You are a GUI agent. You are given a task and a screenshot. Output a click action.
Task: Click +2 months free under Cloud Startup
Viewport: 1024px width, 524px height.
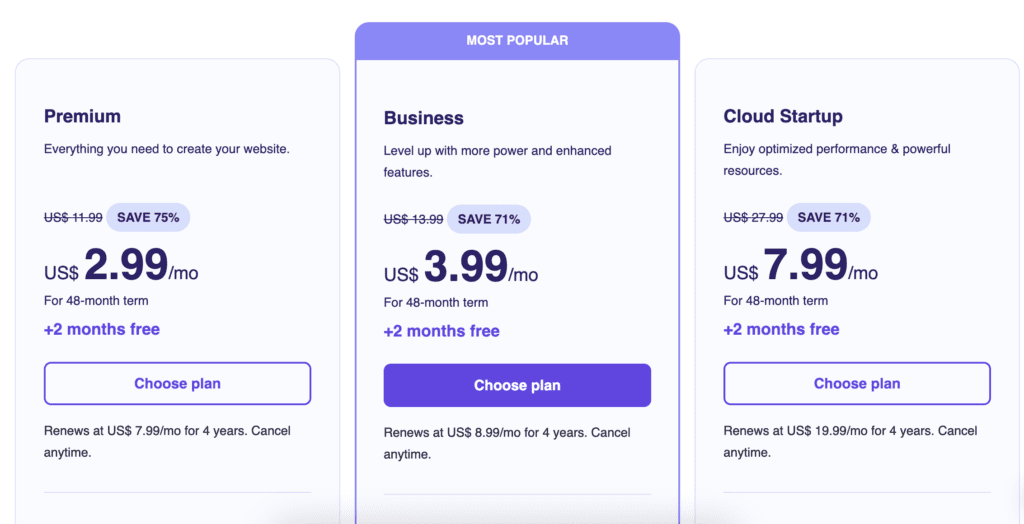782,329
